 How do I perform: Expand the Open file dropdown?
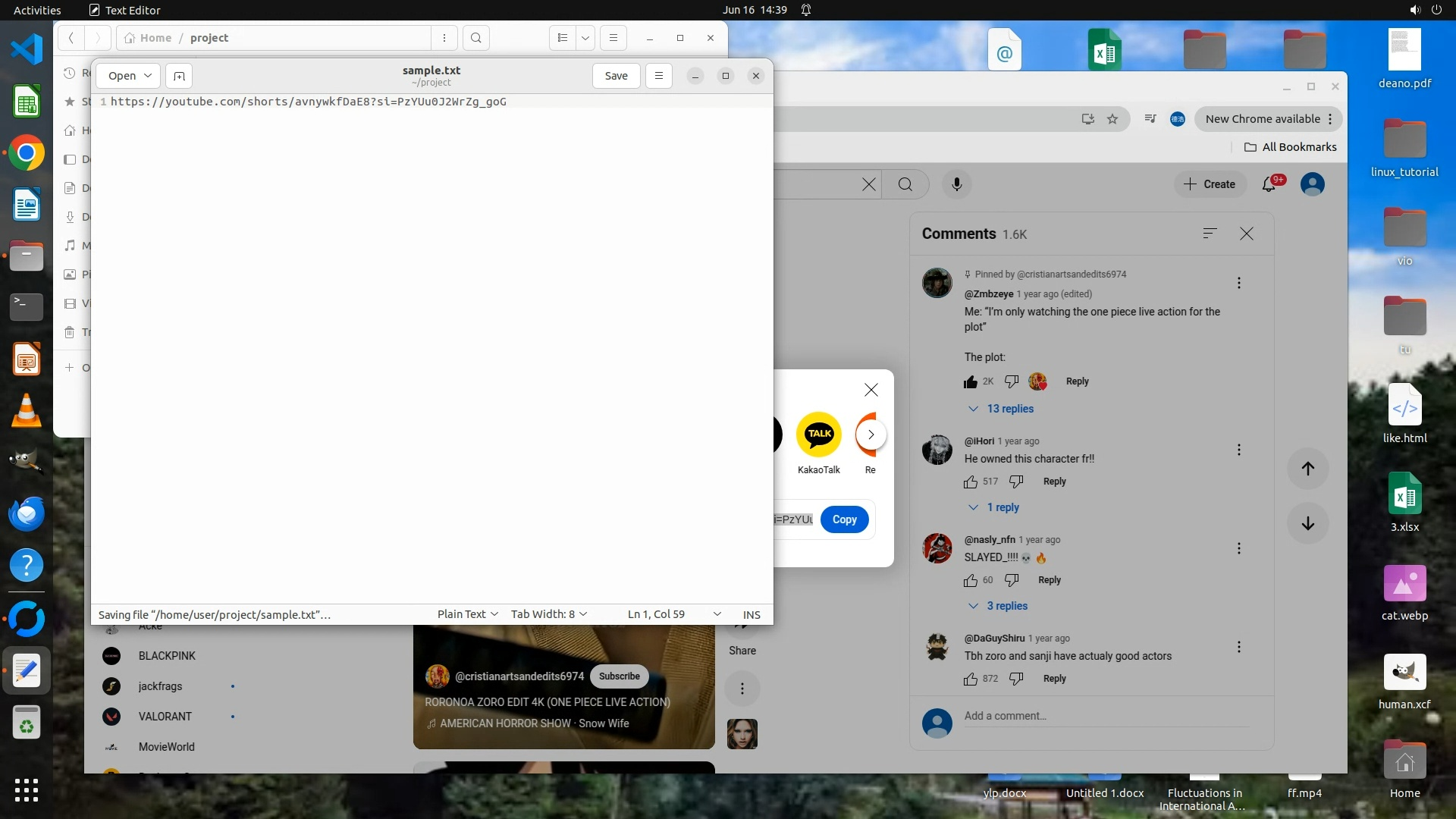pos(128,76)
